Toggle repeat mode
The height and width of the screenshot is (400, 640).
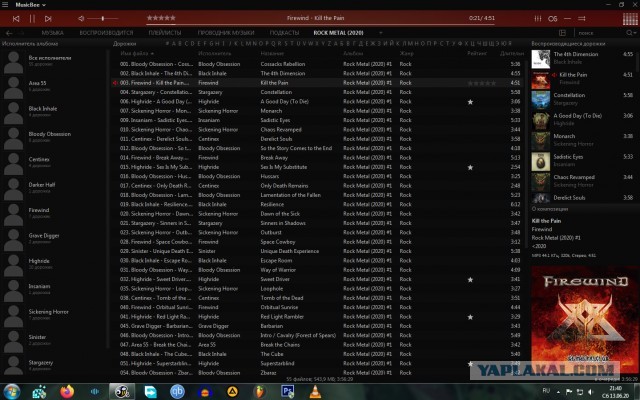coord(567,18)
